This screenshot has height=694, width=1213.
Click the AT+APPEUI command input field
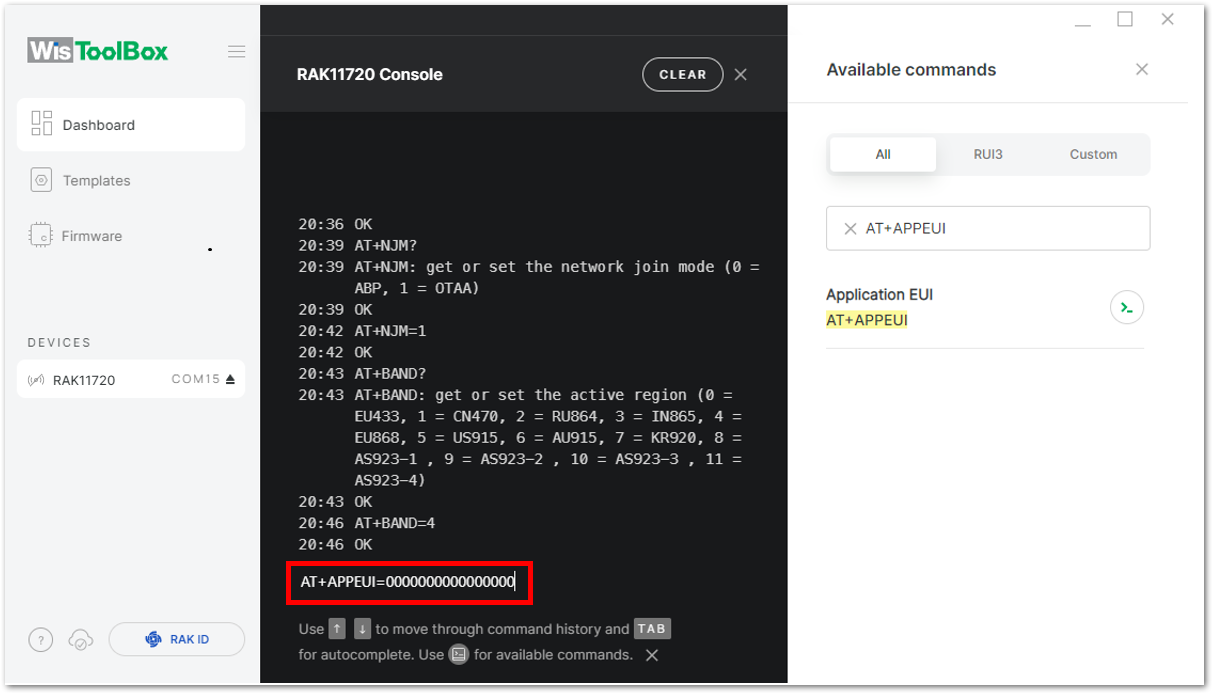coord(410,582)
